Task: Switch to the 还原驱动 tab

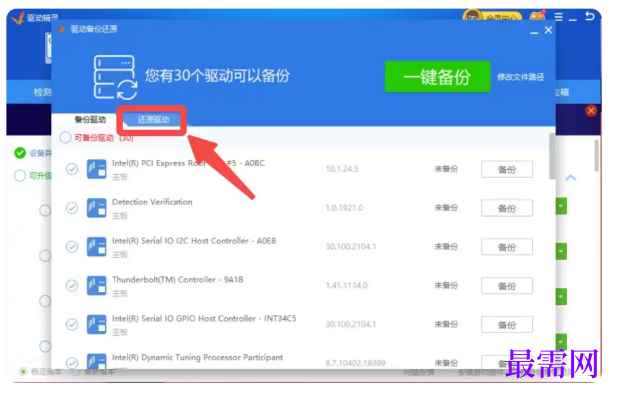Action: (153, 120)
